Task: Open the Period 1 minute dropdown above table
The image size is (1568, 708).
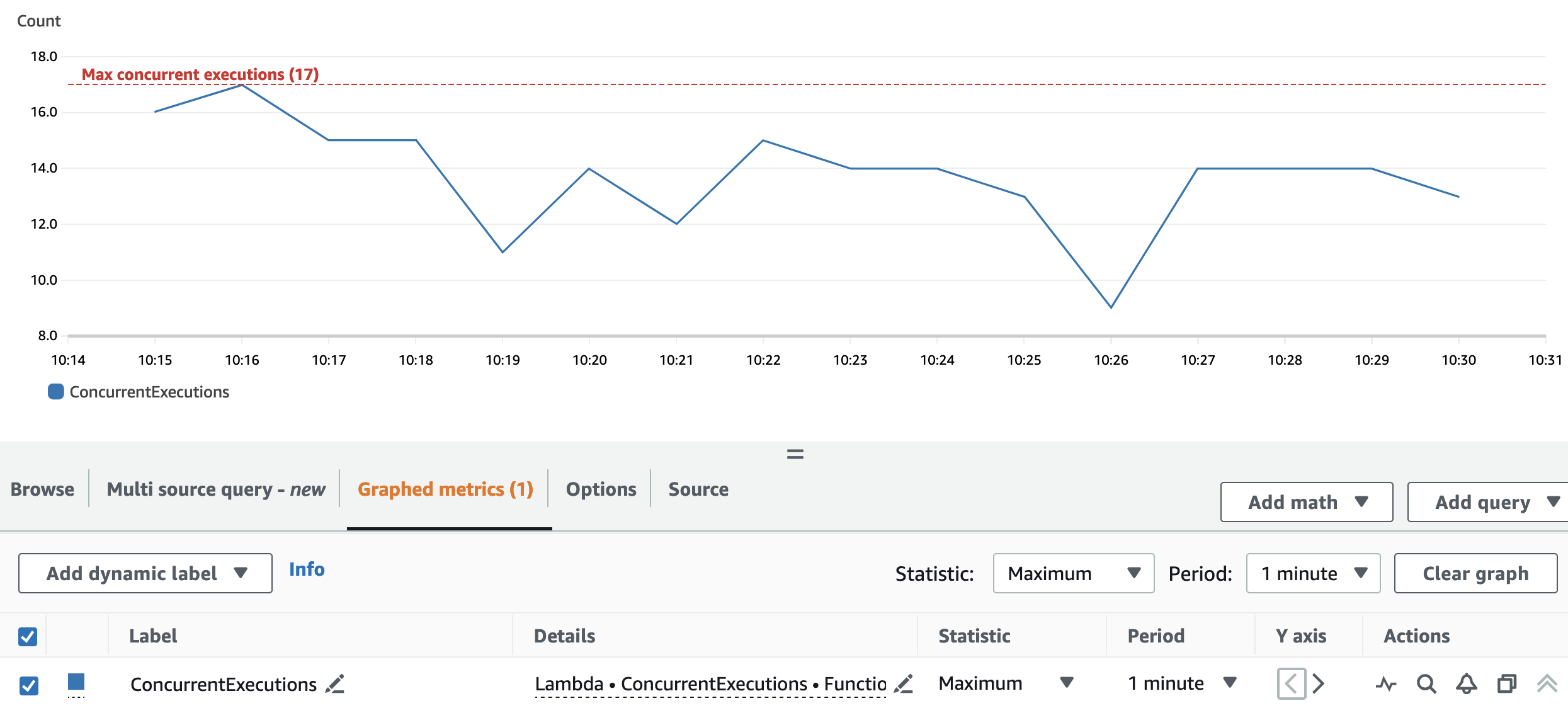Action: 1313,573
